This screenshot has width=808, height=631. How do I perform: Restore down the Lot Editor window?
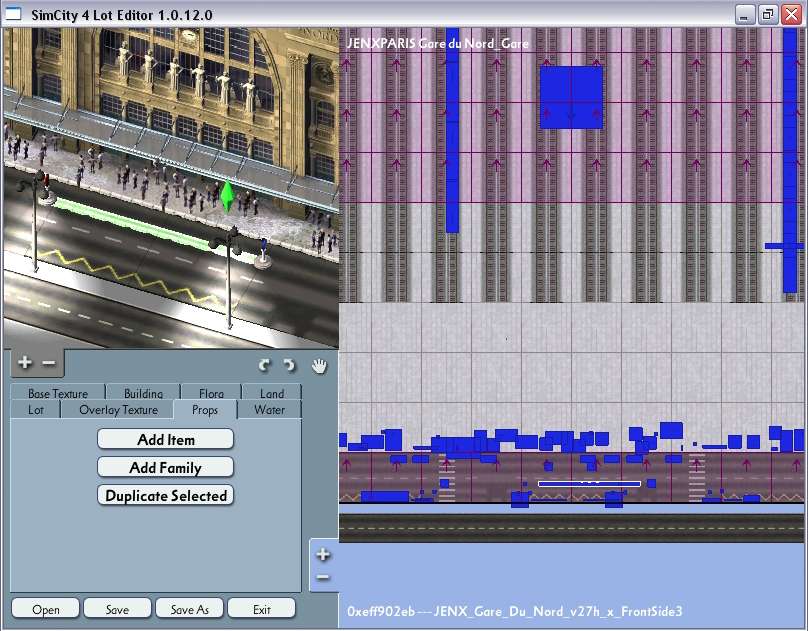coord(768,14)
